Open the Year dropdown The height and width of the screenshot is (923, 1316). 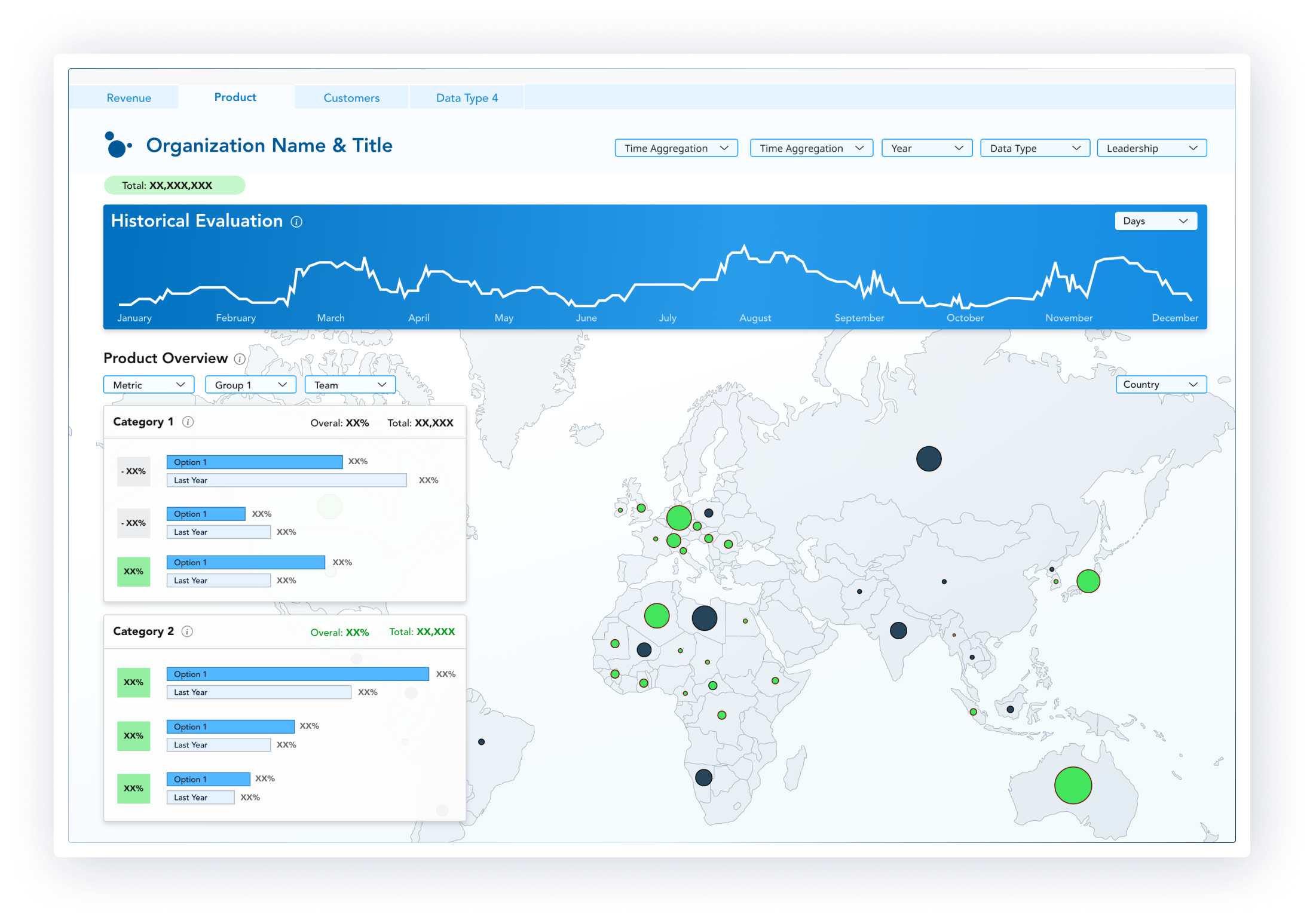[x=927, y=148]
